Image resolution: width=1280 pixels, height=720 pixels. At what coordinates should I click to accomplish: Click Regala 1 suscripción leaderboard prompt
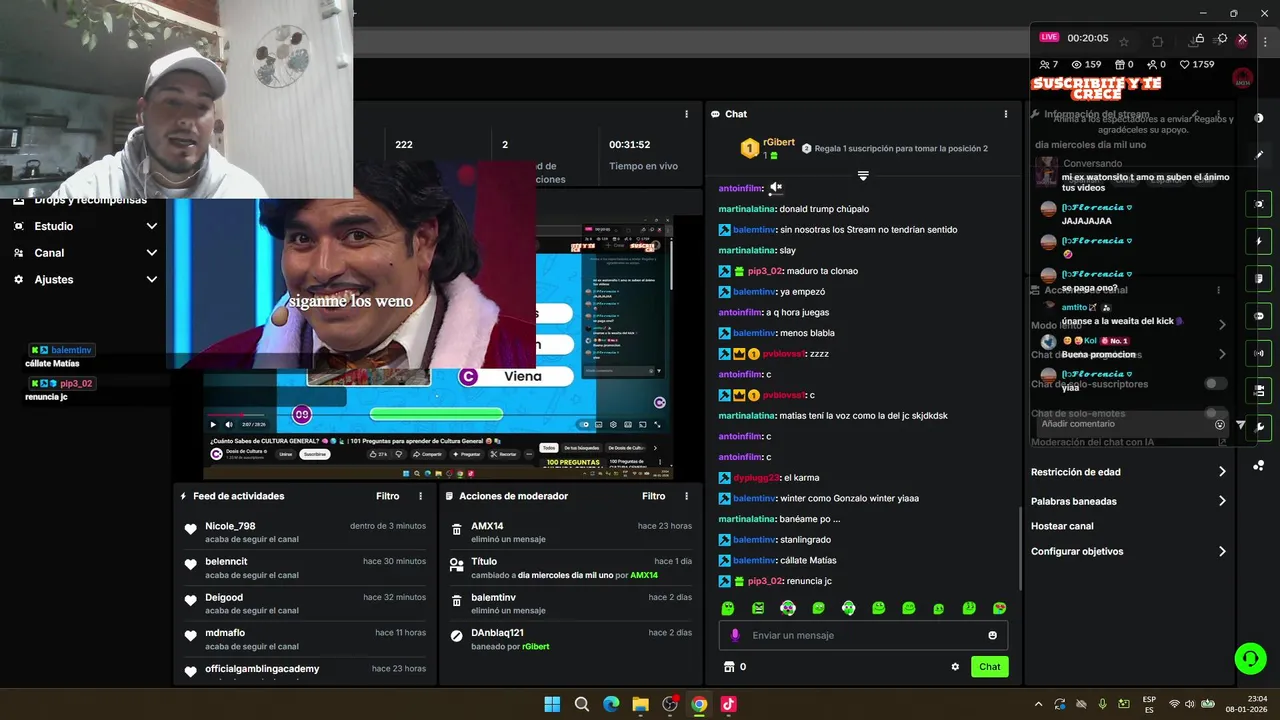(x=894, y=149)
